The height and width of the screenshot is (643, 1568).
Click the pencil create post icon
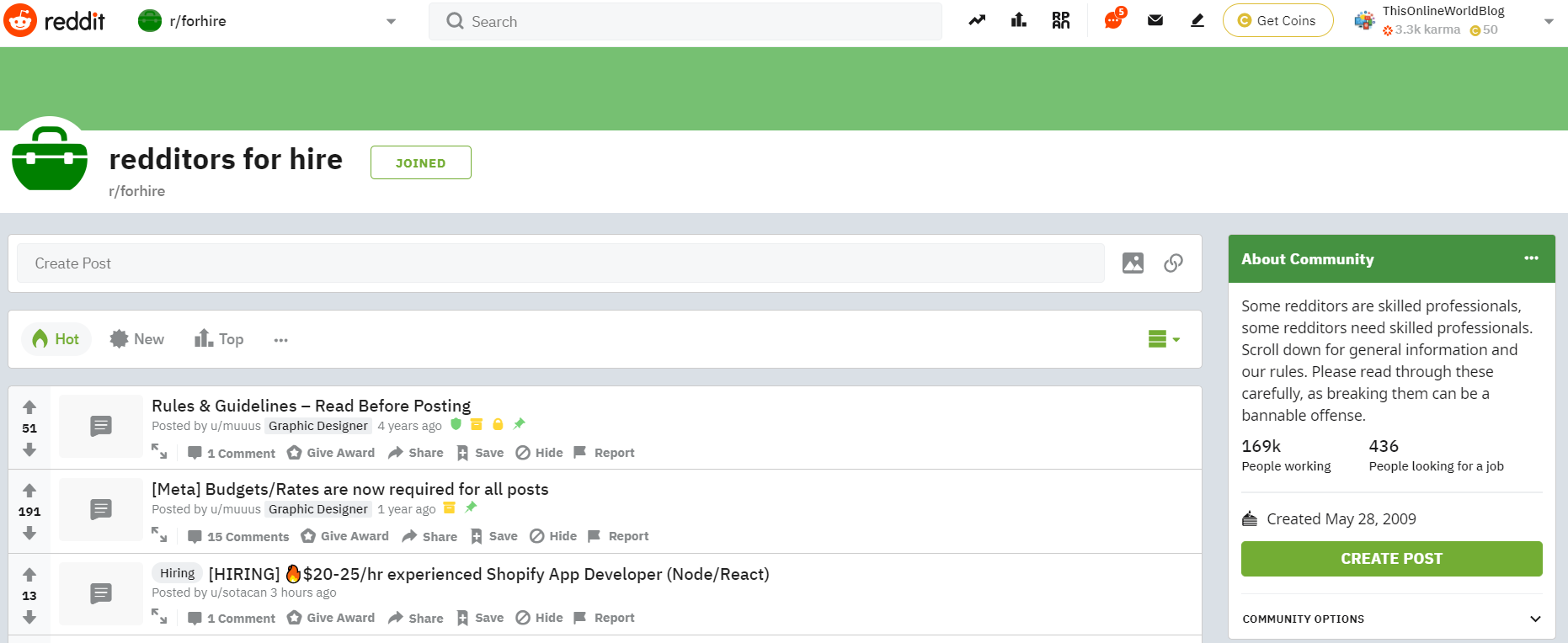point(1197,20)
